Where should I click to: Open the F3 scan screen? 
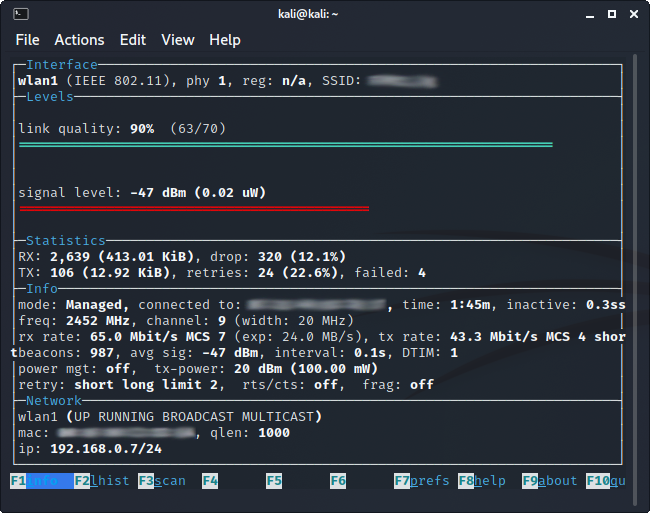point(162,481)
